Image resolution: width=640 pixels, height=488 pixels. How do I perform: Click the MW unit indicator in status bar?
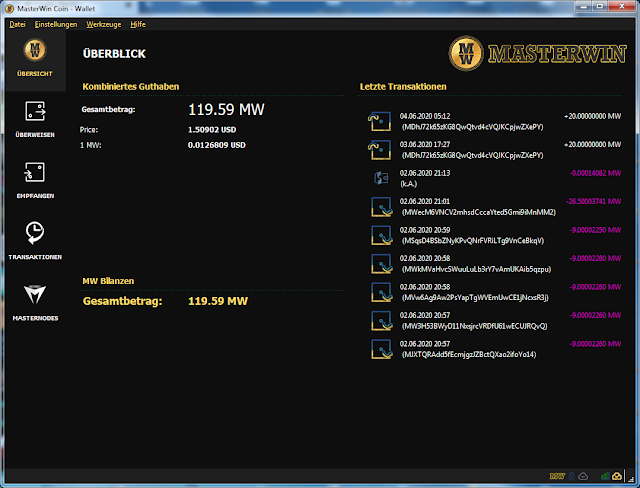point(557,476)
